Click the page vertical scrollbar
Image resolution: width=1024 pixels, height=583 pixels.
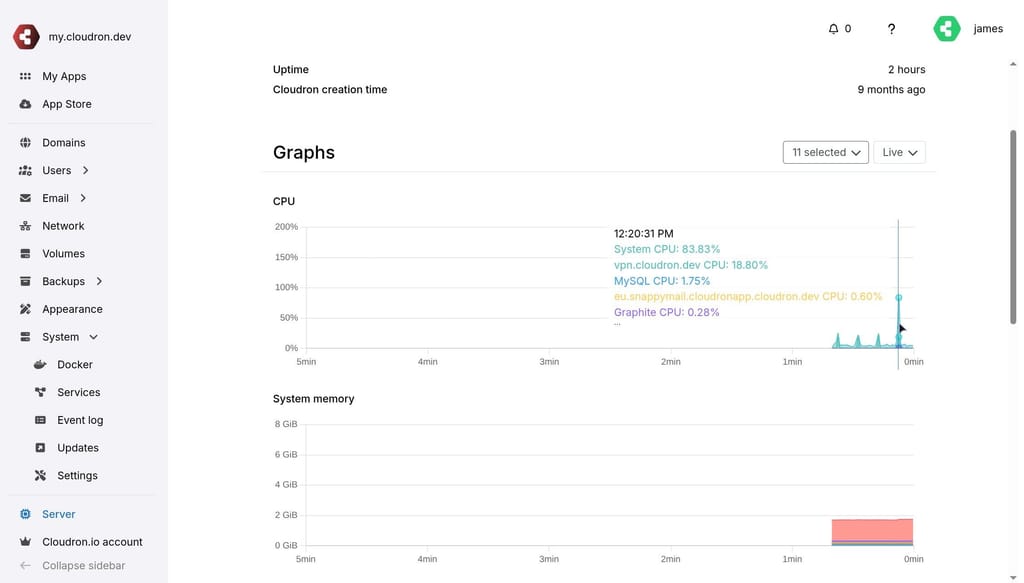pos(1013,227)
